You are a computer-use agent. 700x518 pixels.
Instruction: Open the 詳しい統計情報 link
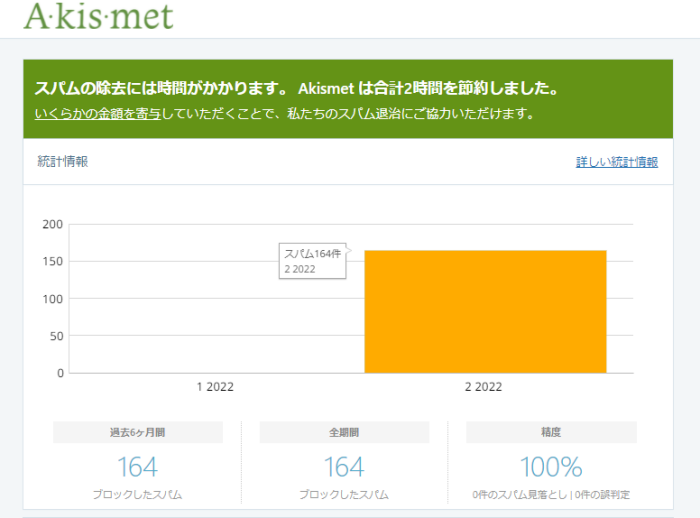pos(616,162)
